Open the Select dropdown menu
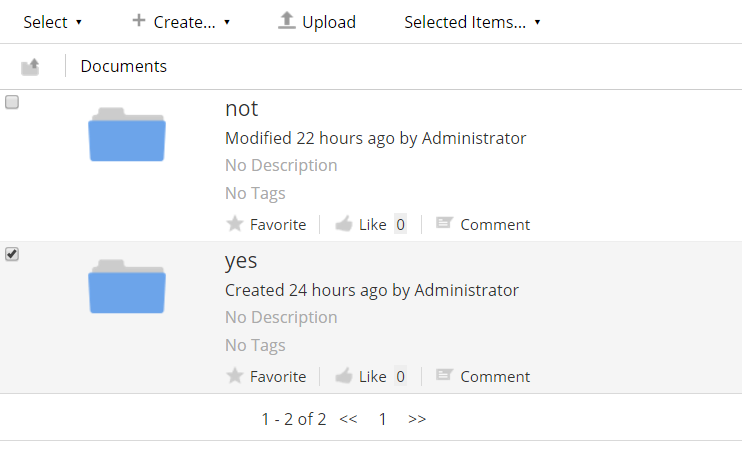This screenshot has width=742, height=474. point(52,22)
